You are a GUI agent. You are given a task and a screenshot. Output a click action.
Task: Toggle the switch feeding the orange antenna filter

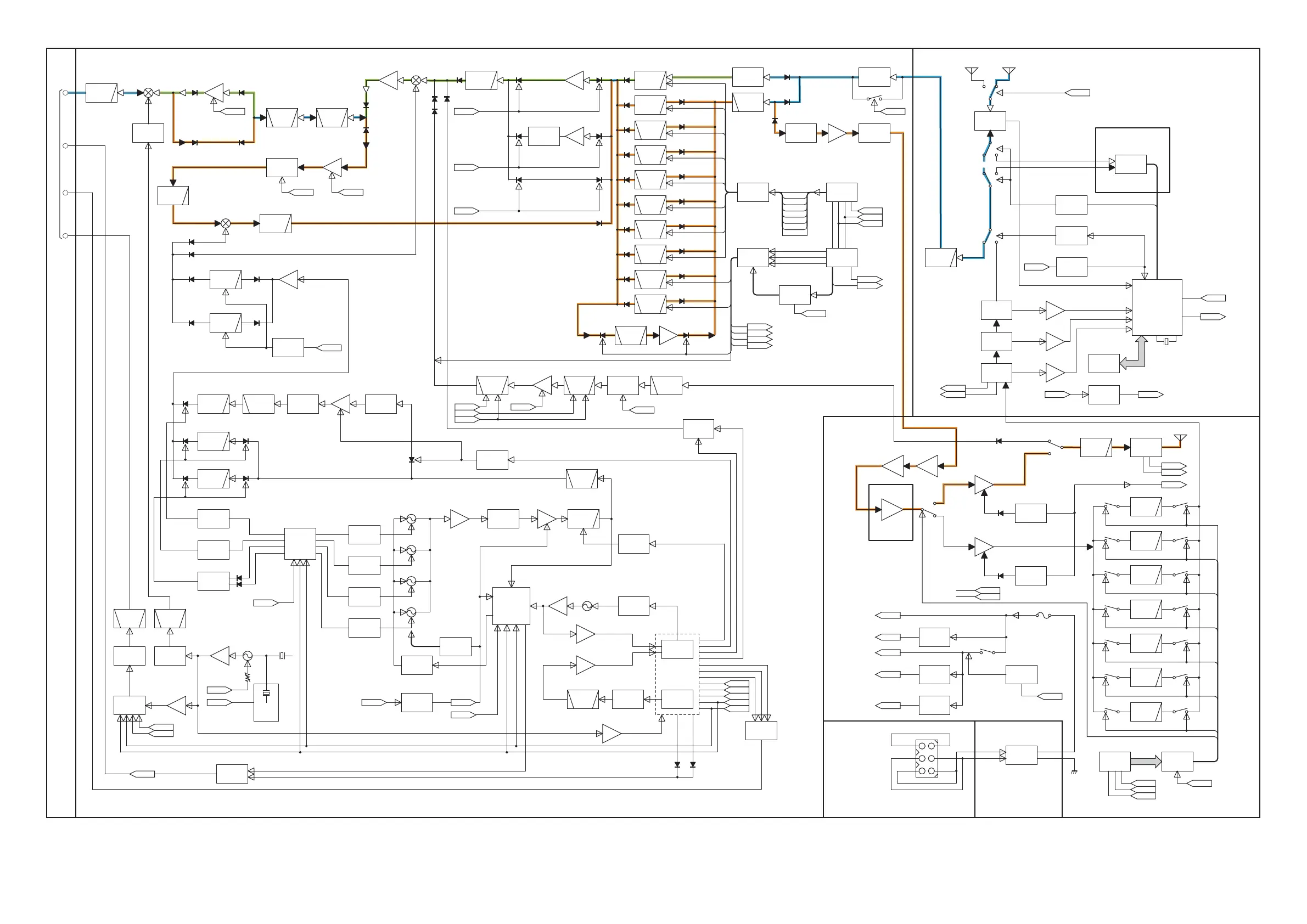(1056, 445)
